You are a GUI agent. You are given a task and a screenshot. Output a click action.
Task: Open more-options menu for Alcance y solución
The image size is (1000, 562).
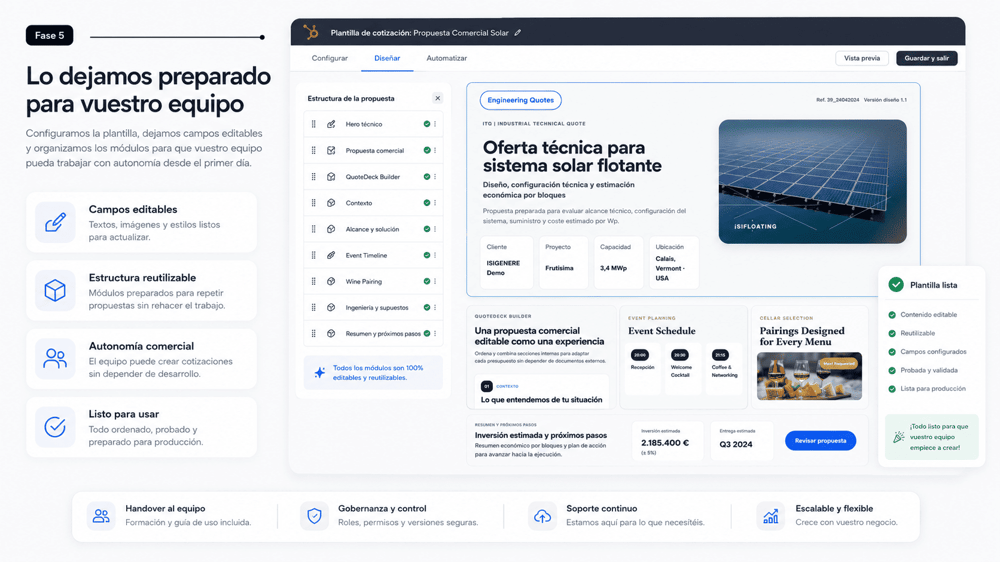pyautogui.click(x=435, y=229)
